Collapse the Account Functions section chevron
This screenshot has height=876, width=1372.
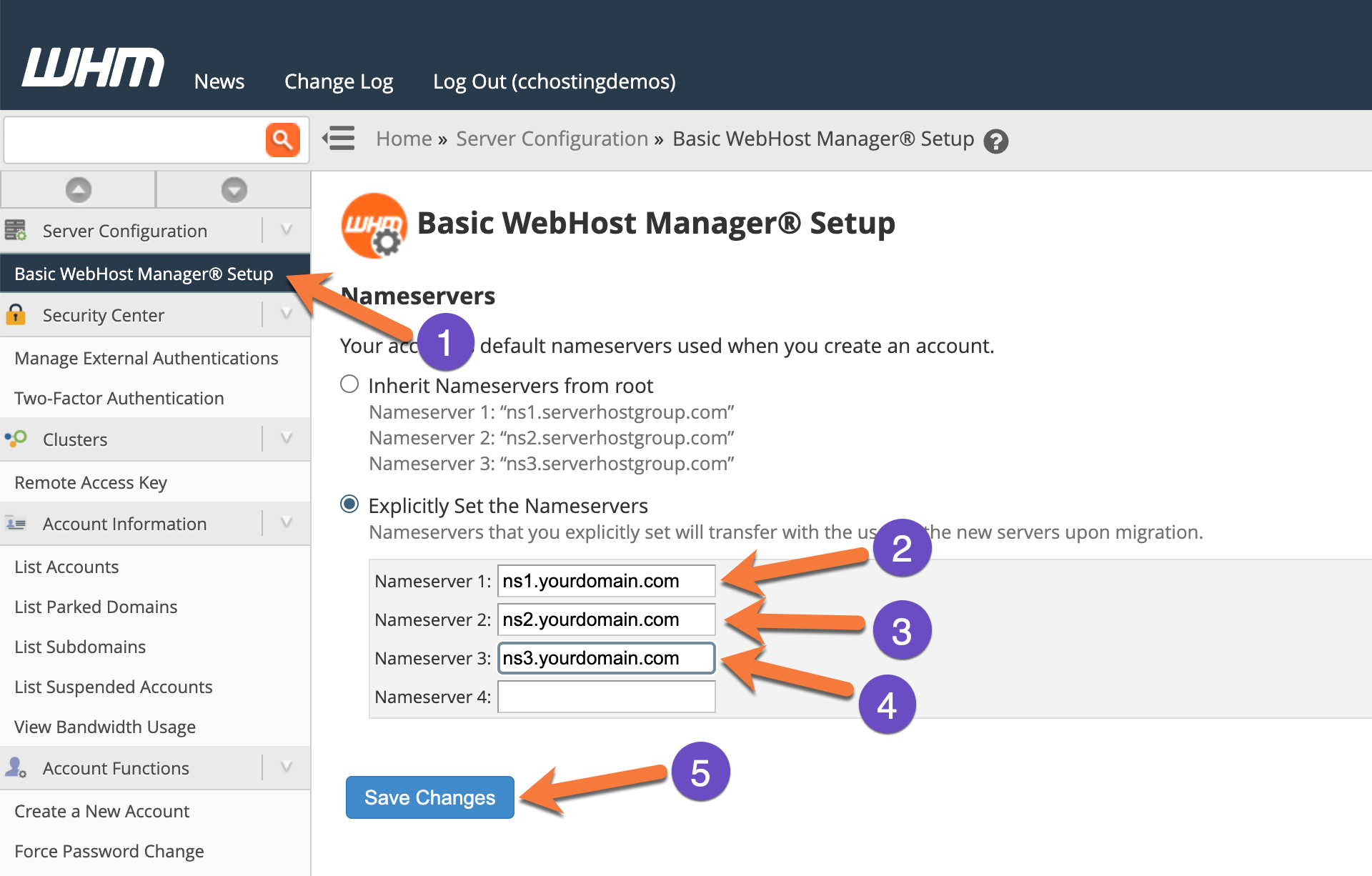(x=287, y=767)
